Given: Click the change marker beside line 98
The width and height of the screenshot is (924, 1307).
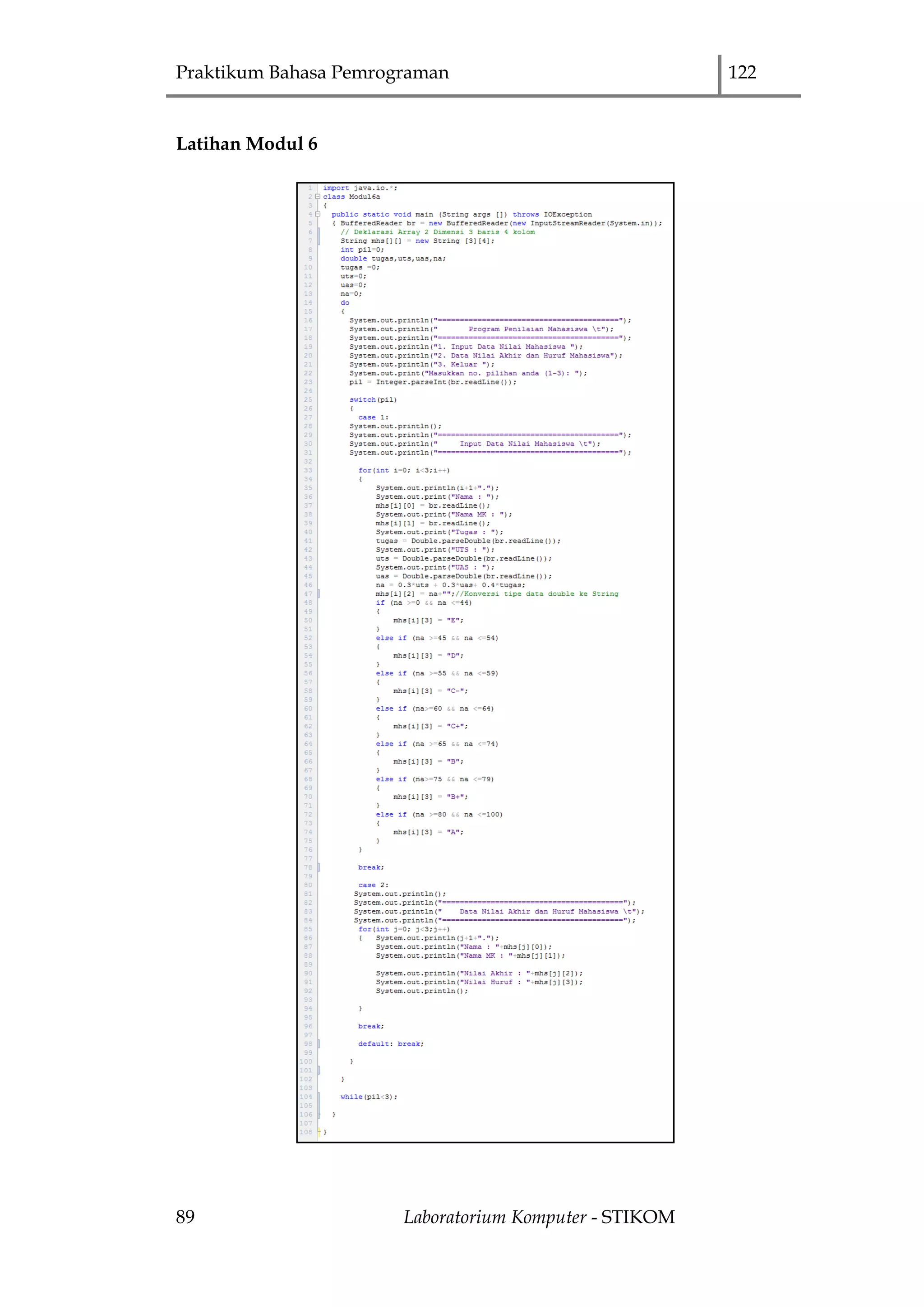Looking at the screenshot, I should click(x=319, y=1044).
